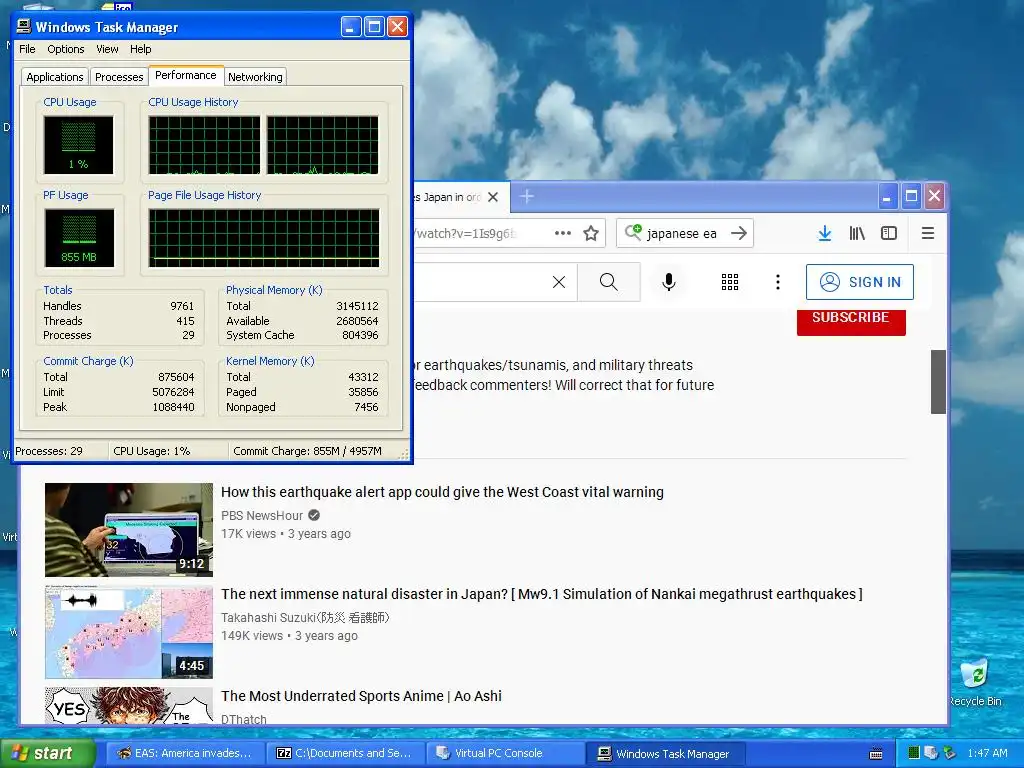Image resolution: width=1024 pixels, height=768 pixels.
Task: Open the Options menu in Task Manager
Action: click(x=65, y=49)
